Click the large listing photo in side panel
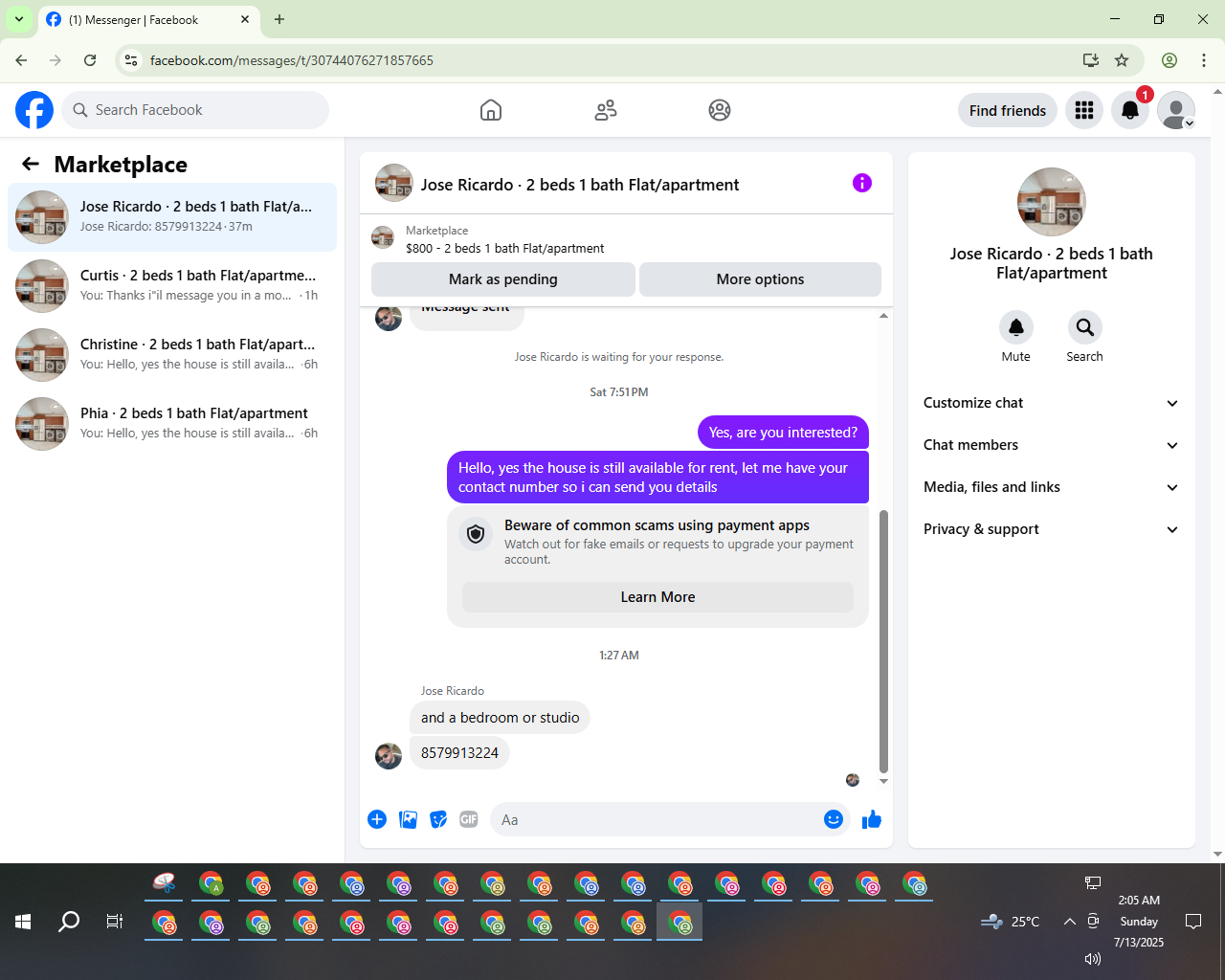 coord(1052,202)
